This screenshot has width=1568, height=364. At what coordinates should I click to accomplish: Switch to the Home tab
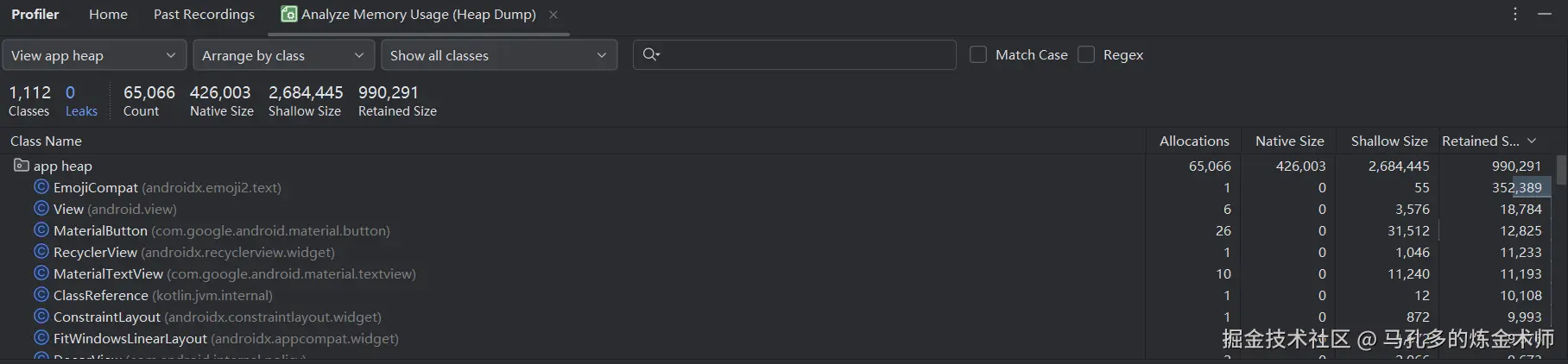108,15
